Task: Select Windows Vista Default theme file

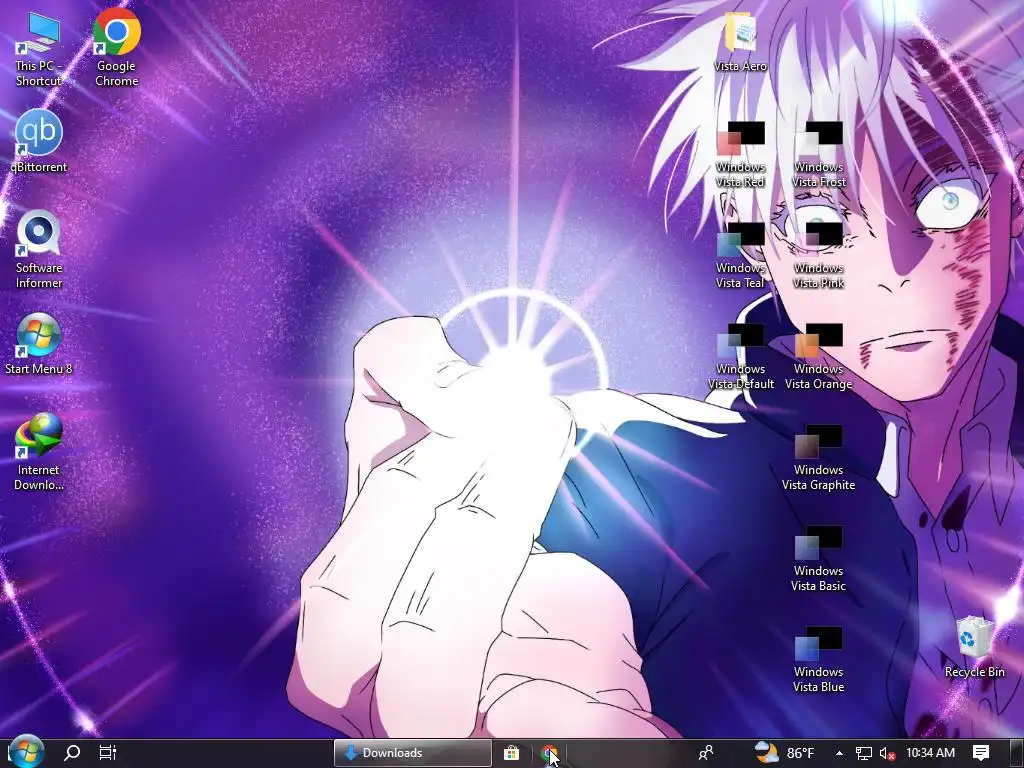Action: (x=741, y=357)
